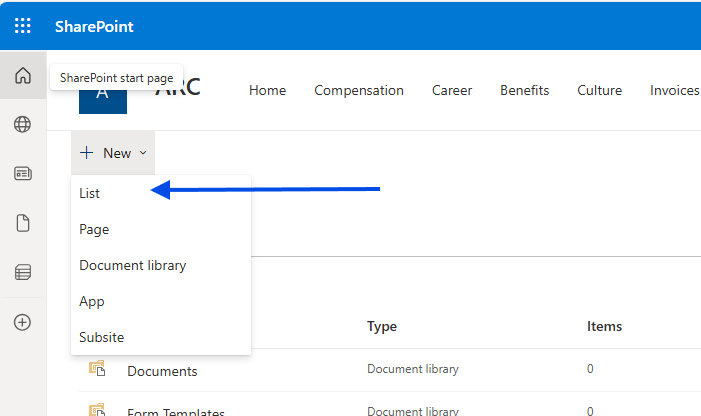Open My files page icon

coord(23,223)
